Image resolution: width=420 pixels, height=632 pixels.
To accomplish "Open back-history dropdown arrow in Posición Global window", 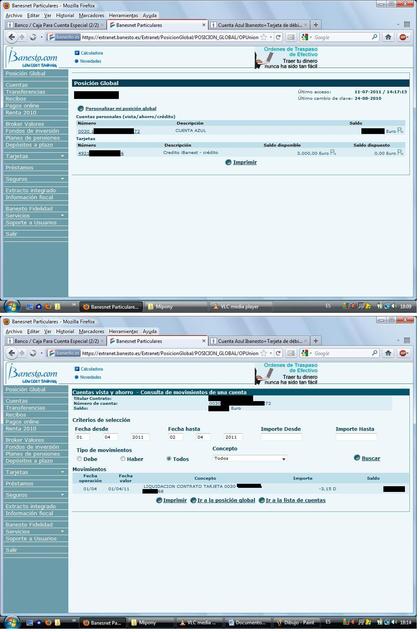I will pos(42,37).
